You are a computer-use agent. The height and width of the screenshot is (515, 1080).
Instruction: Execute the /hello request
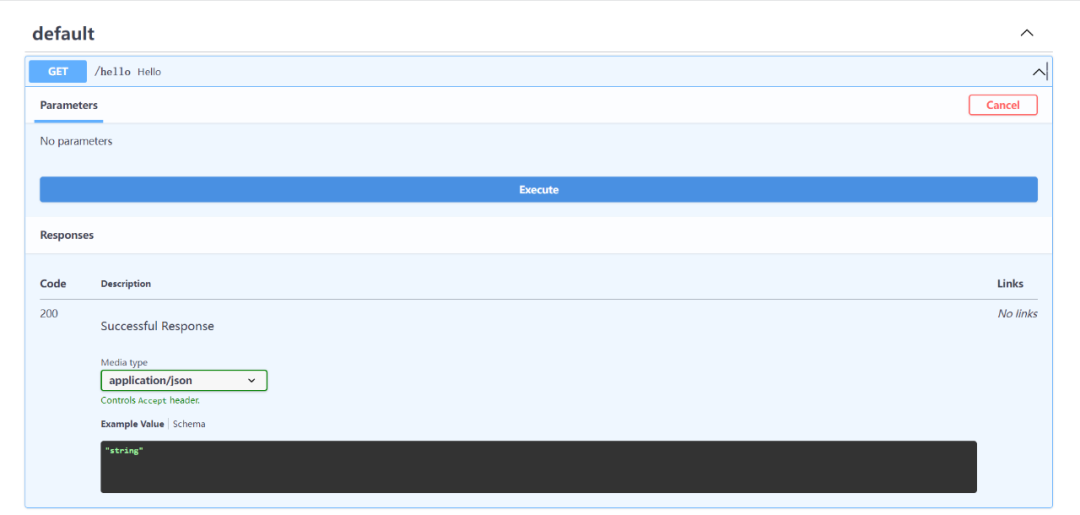[539, 189]
